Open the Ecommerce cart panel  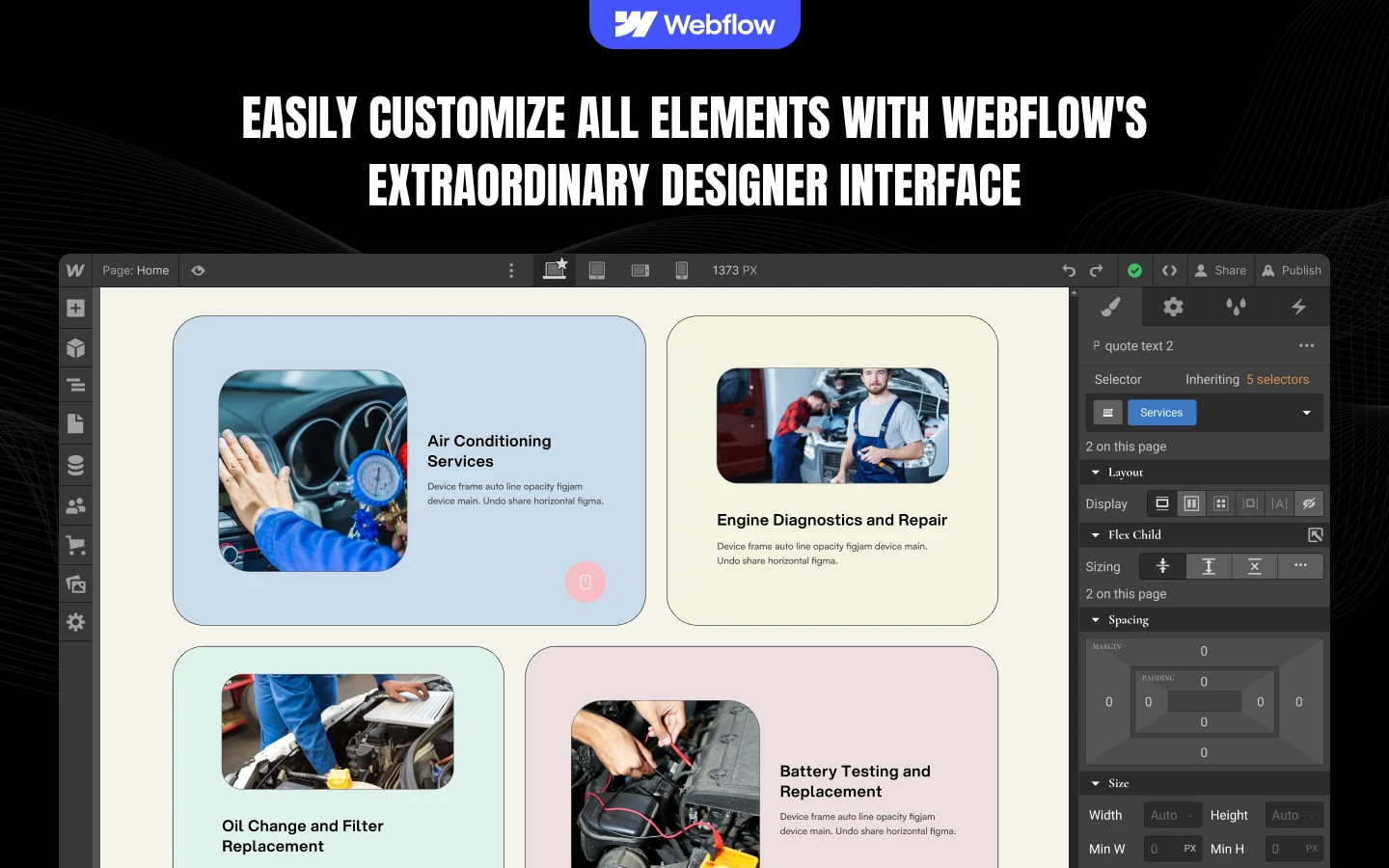coord(76,545)
